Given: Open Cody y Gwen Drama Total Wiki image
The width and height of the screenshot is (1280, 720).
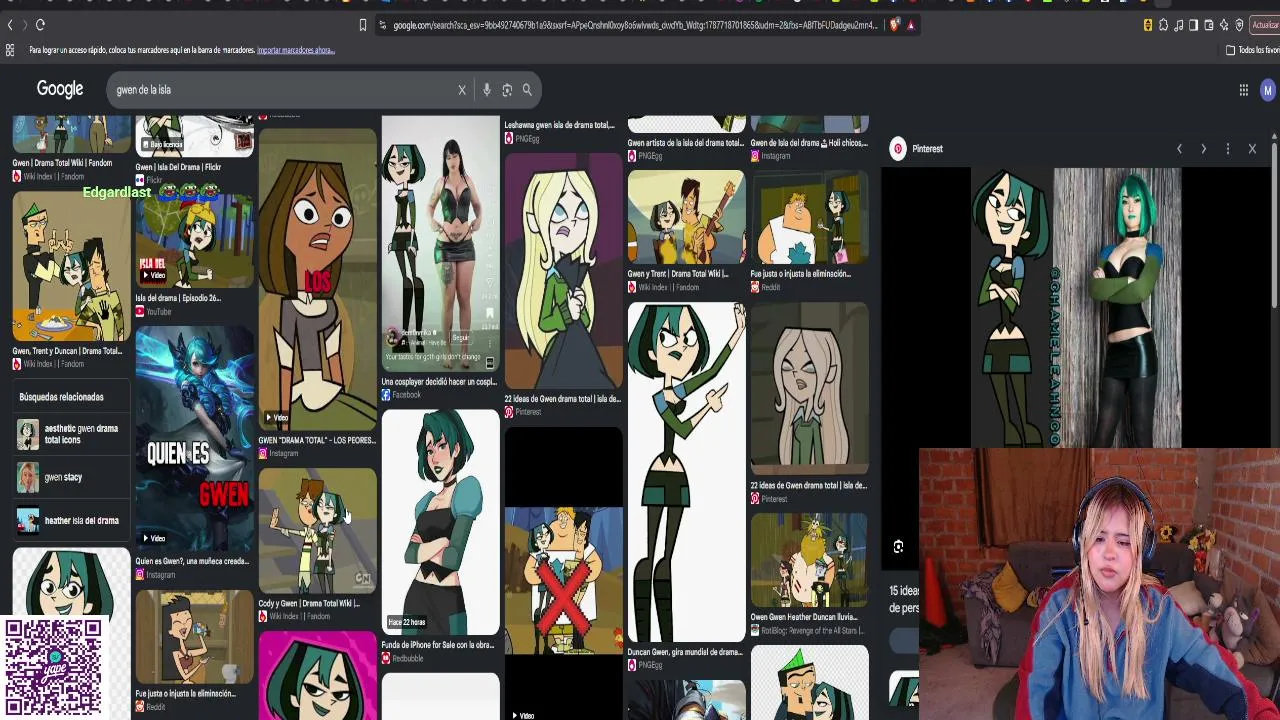Looking at the screenshot, I should point(317,530).
